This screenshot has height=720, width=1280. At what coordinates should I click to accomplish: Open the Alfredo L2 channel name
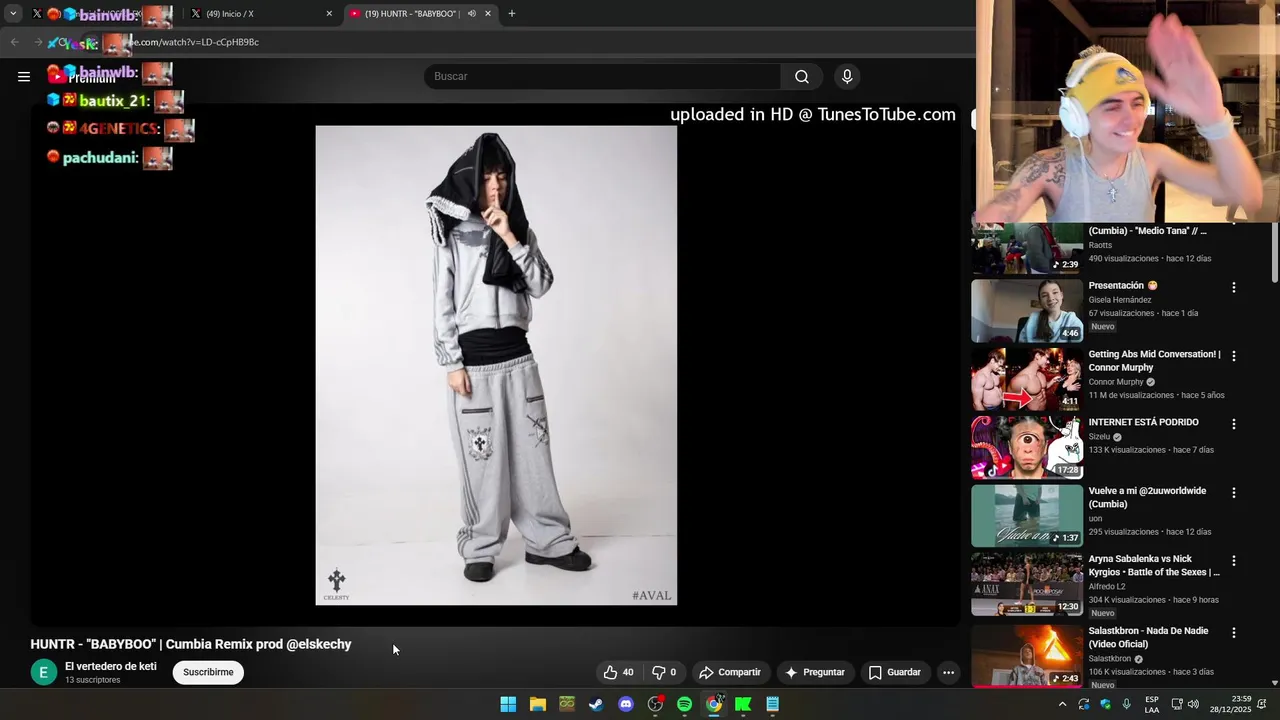tap(1109, 586)
